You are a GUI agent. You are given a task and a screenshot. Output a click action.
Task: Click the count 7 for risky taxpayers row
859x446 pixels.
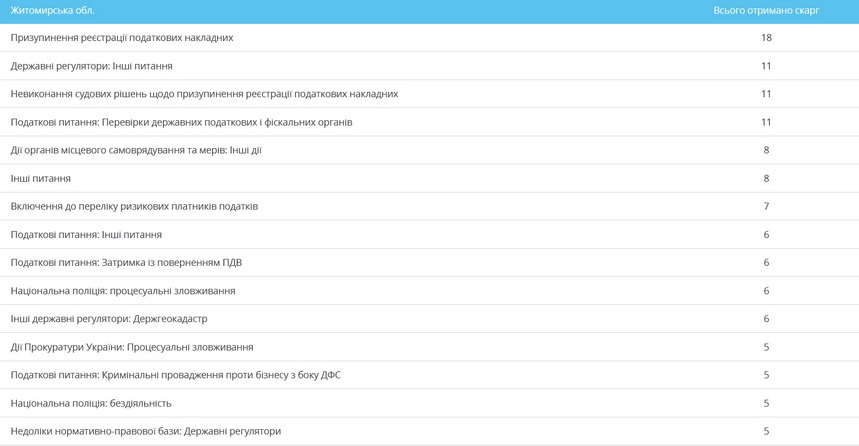(x=766, y=206)
